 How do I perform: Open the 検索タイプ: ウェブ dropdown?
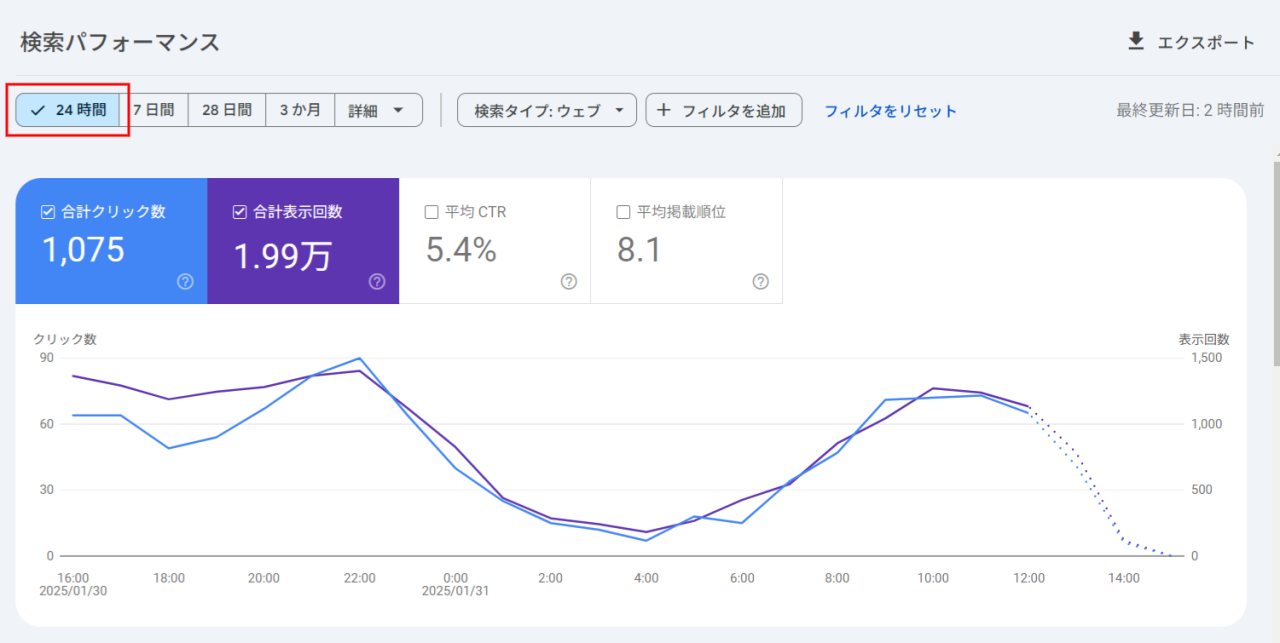(x=547, y=110)
